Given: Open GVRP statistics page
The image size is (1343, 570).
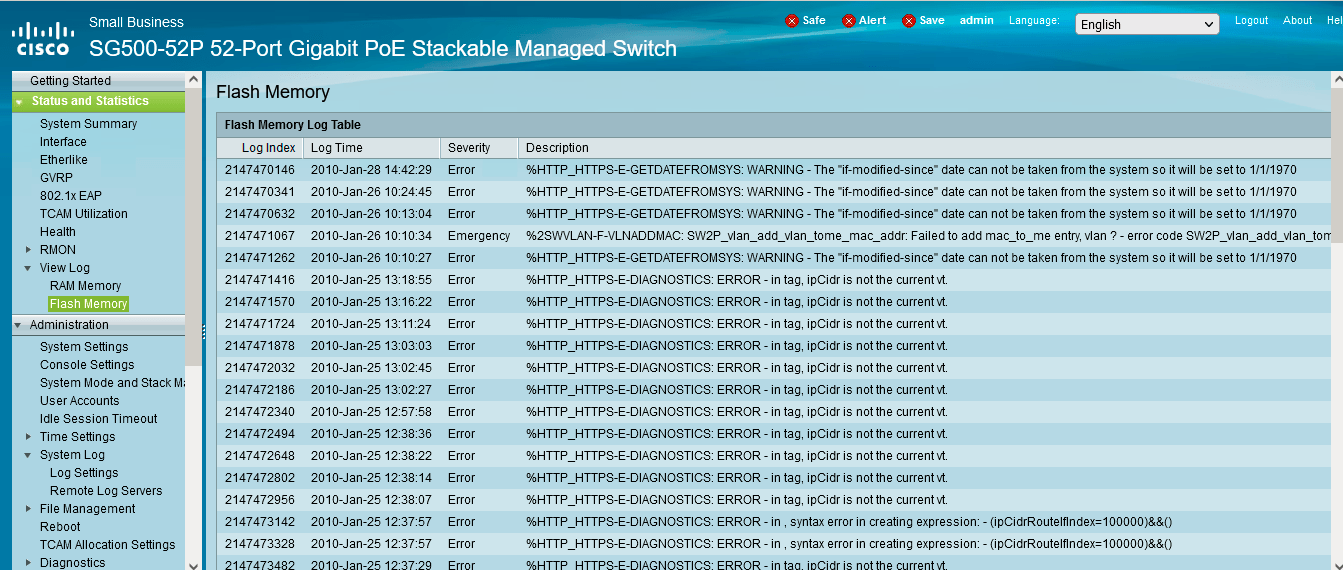Looking at the screenshot, I should pos(56,178).
